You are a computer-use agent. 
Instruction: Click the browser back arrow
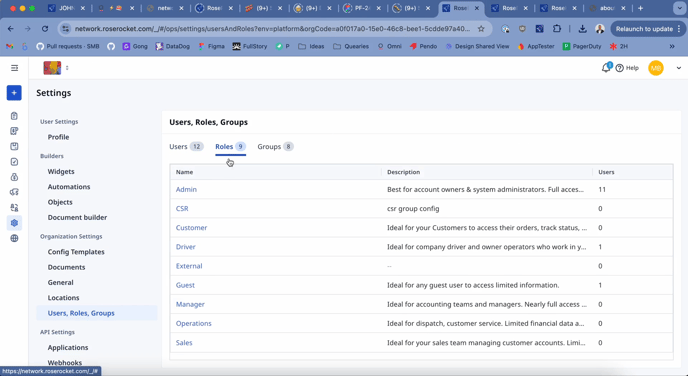(x=11, y=29)
